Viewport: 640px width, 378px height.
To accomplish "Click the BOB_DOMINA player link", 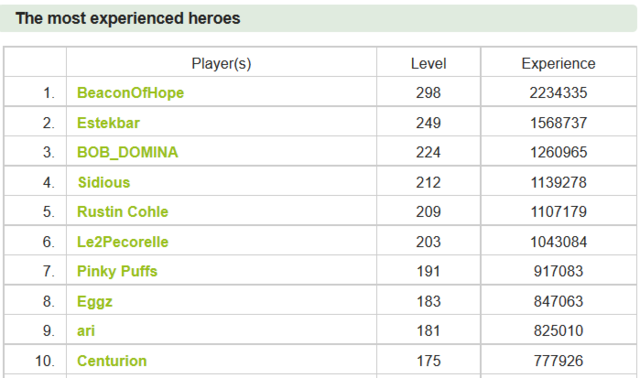I will [127, 153].
